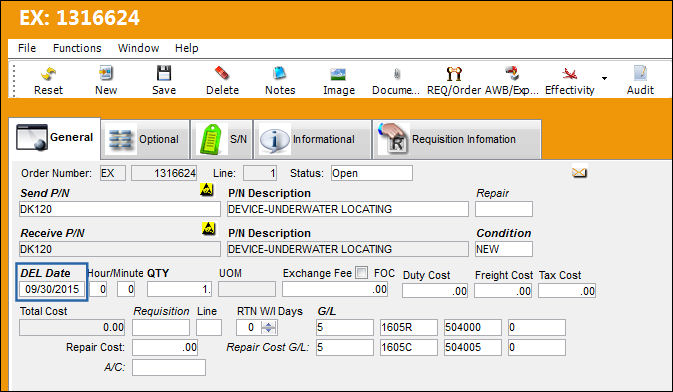
Task: Click the A/C input field
Action: pos(169,368)
